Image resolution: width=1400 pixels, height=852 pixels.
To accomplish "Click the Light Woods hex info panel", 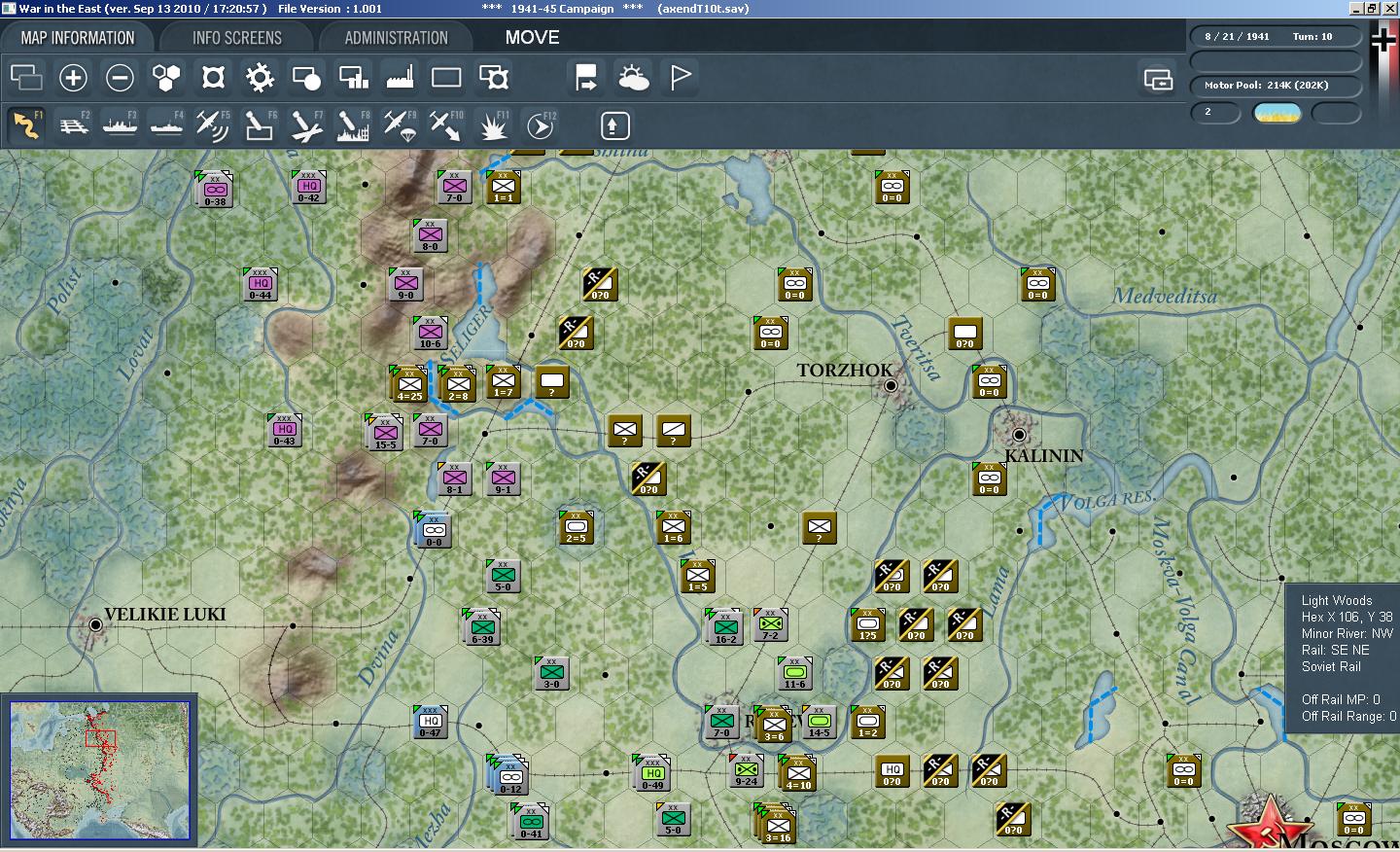I will coord(1344,658).
